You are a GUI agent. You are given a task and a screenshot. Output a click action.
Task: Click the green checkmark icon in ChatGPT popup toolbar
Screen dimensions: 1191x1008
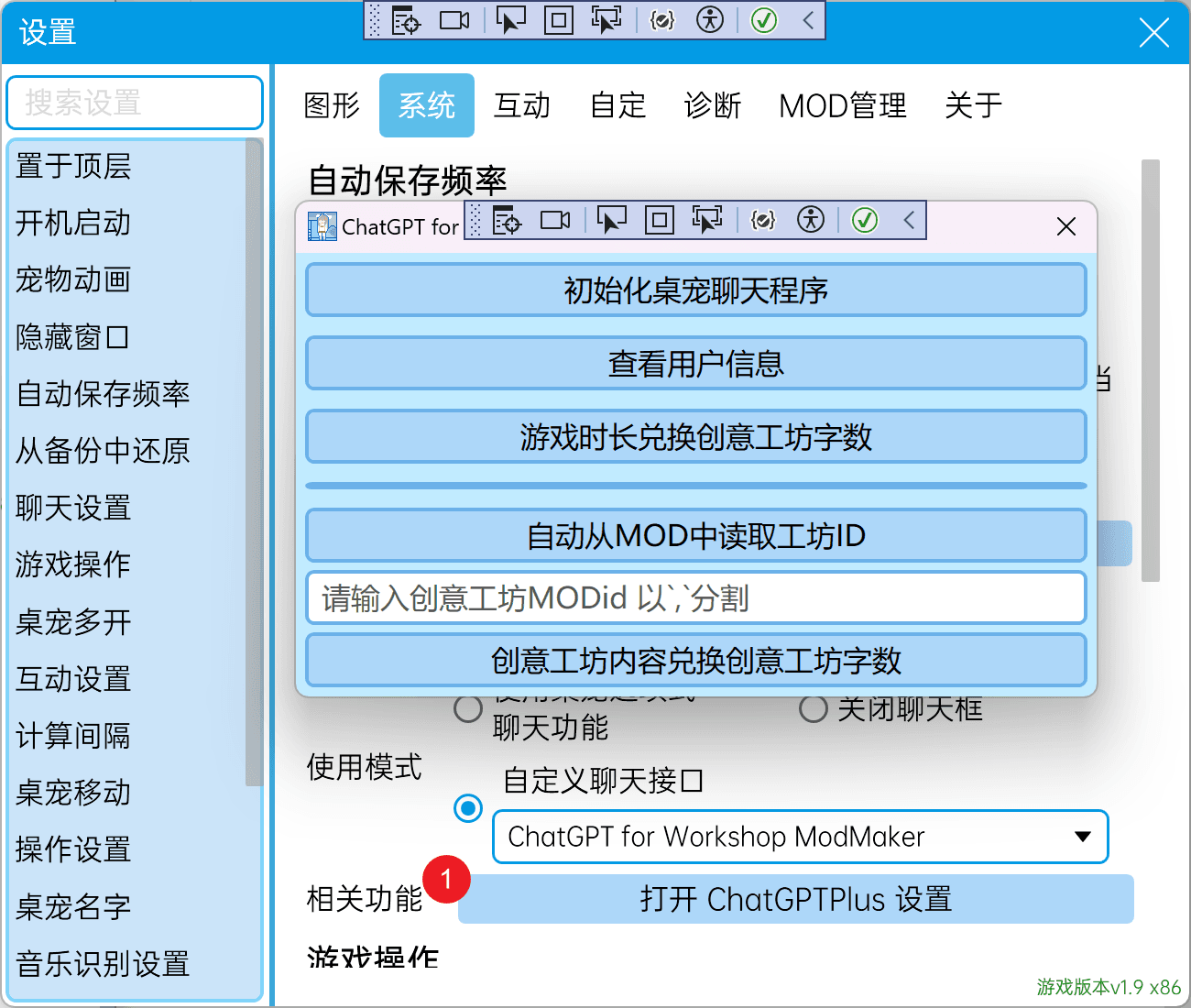(x=865, y=220)
